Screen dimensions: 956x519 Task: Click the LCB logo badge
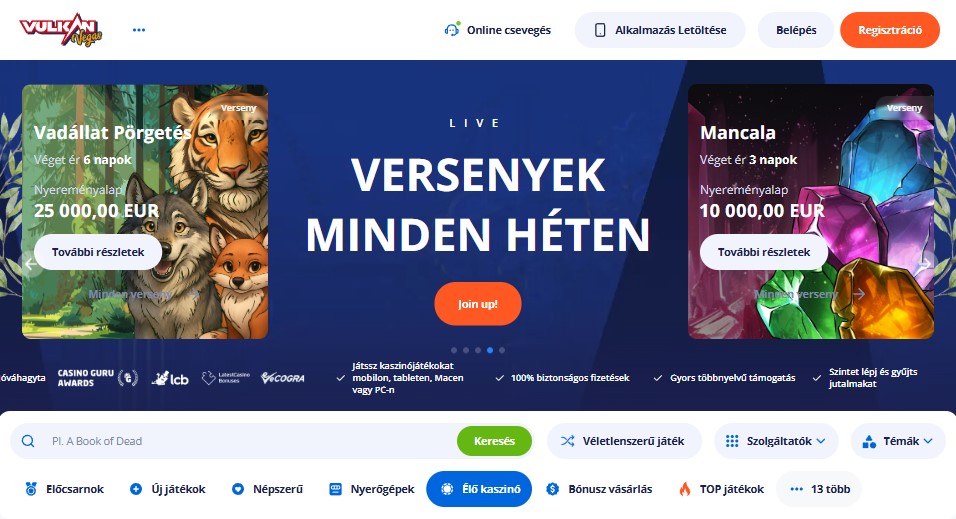[170, 378]
